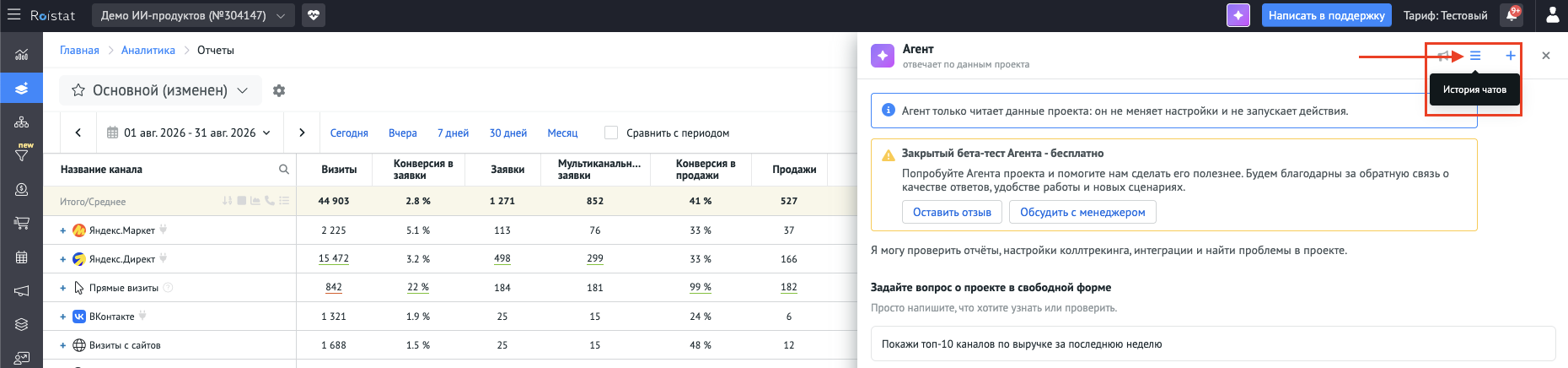Click the chart icon in totals row
This screenshot has width=1568, height=368.
tap(255, 201)
